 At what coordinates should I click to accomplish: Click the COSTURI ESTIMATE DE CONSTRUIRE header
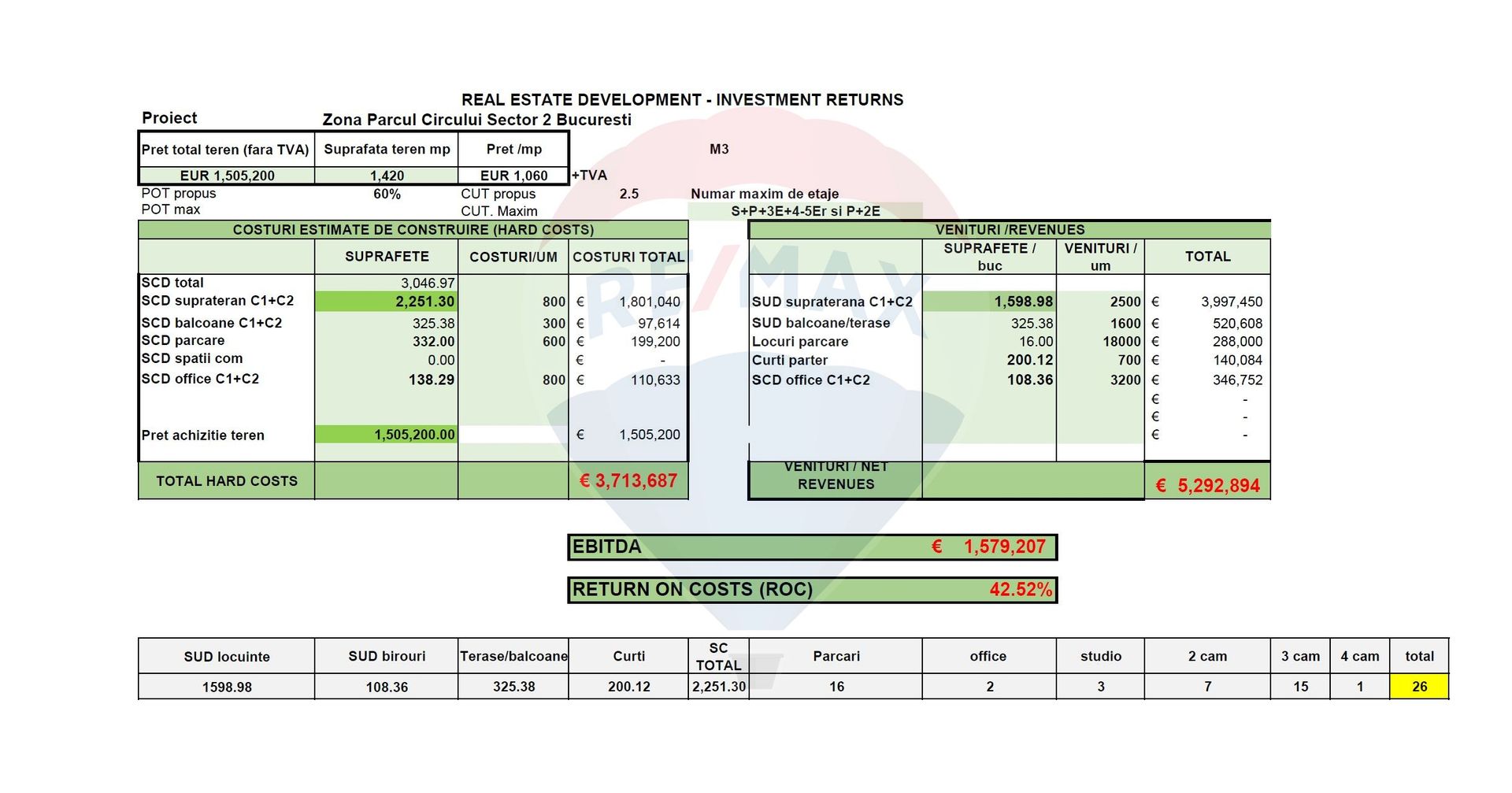[x=413, y=230]
